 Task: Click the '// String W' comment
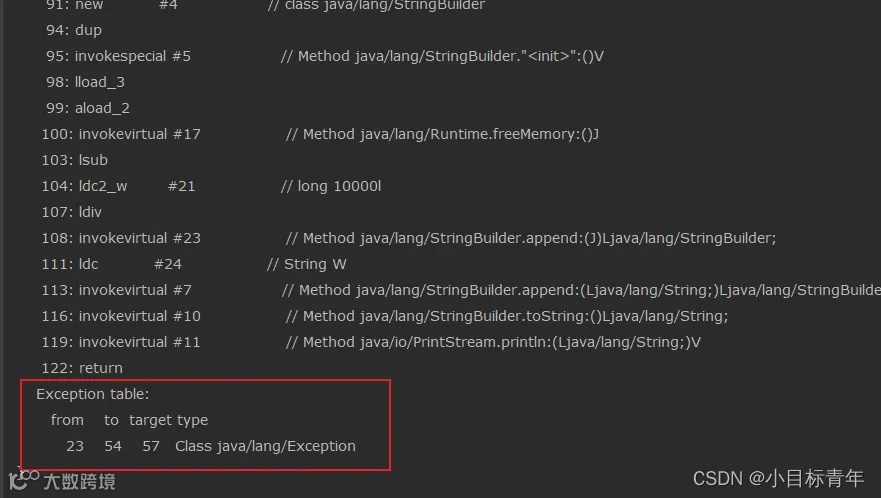[307, 264]
